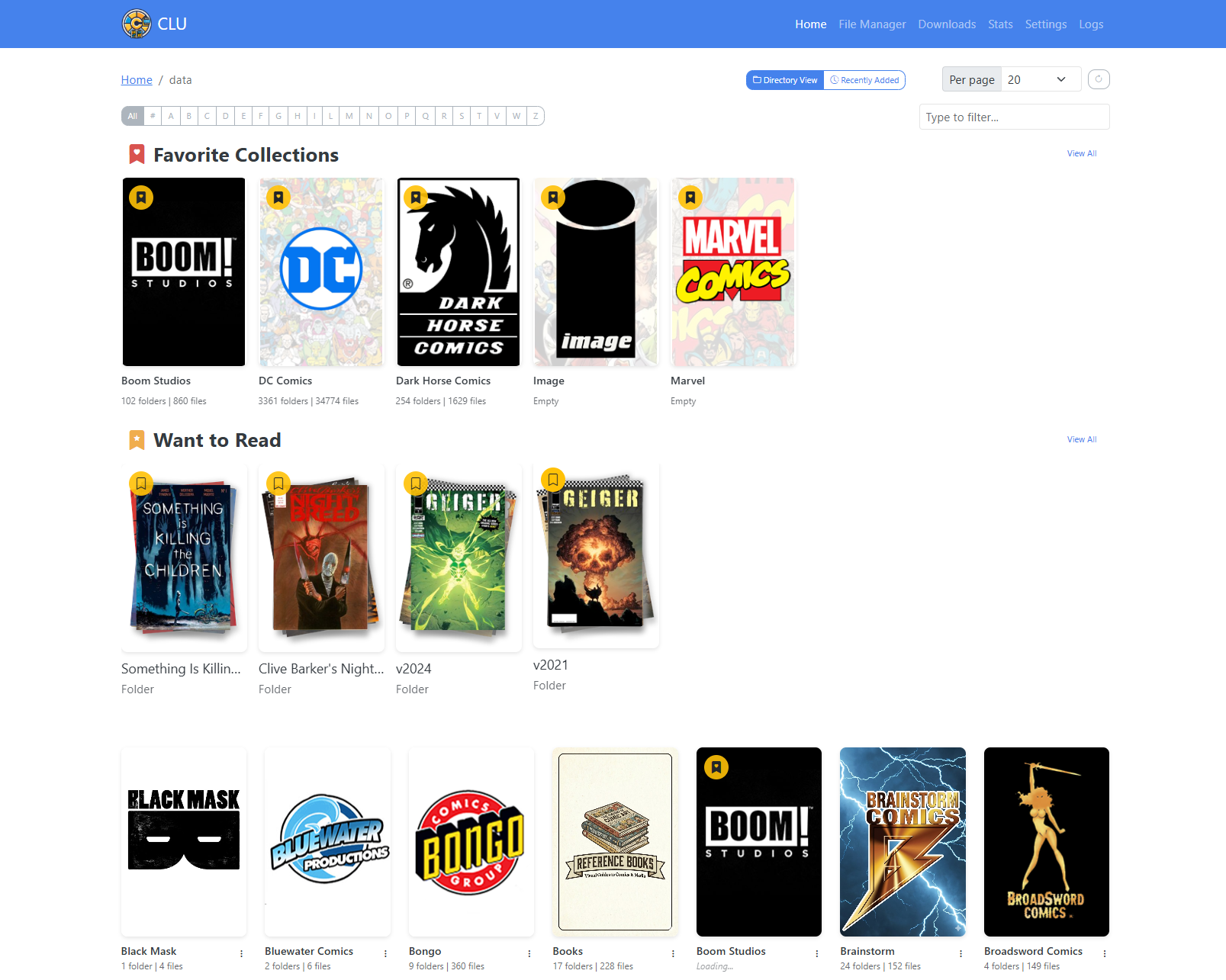1226x980 pixels.
Task: Open three-dot menu for Brainstorm folder
Action: [961, 953]
